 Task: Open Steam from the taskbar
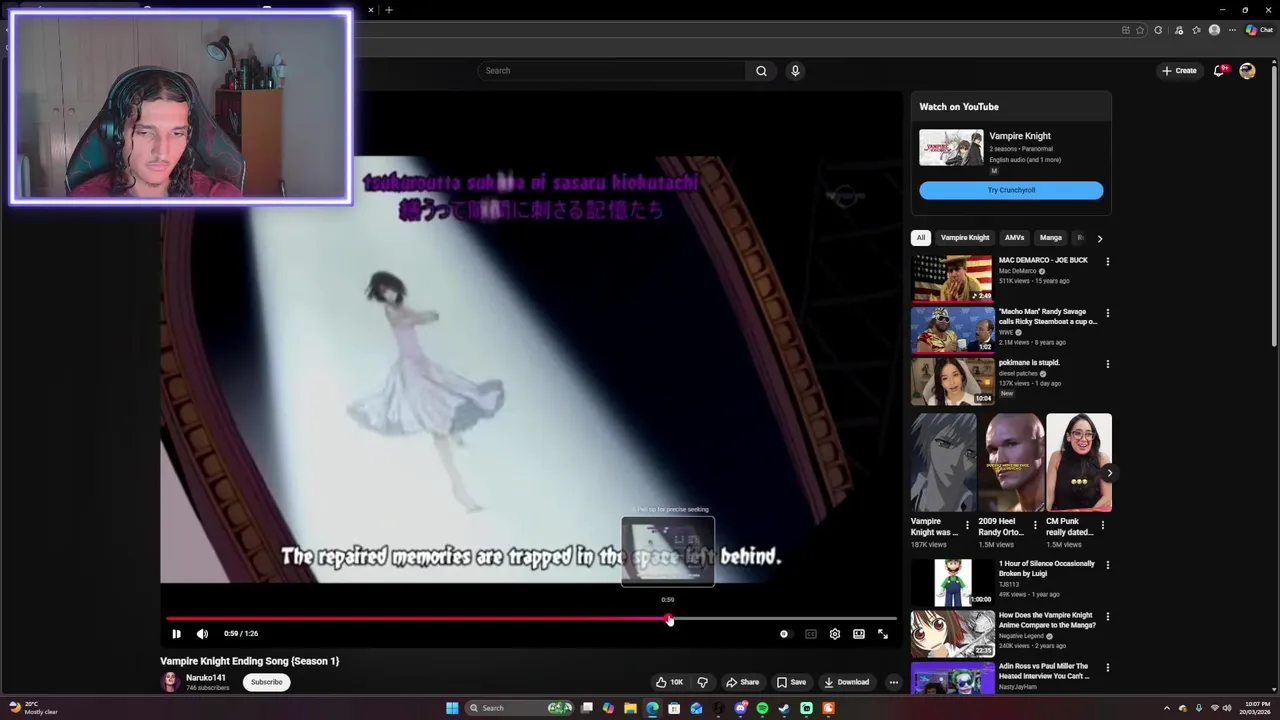click(784, 708)
